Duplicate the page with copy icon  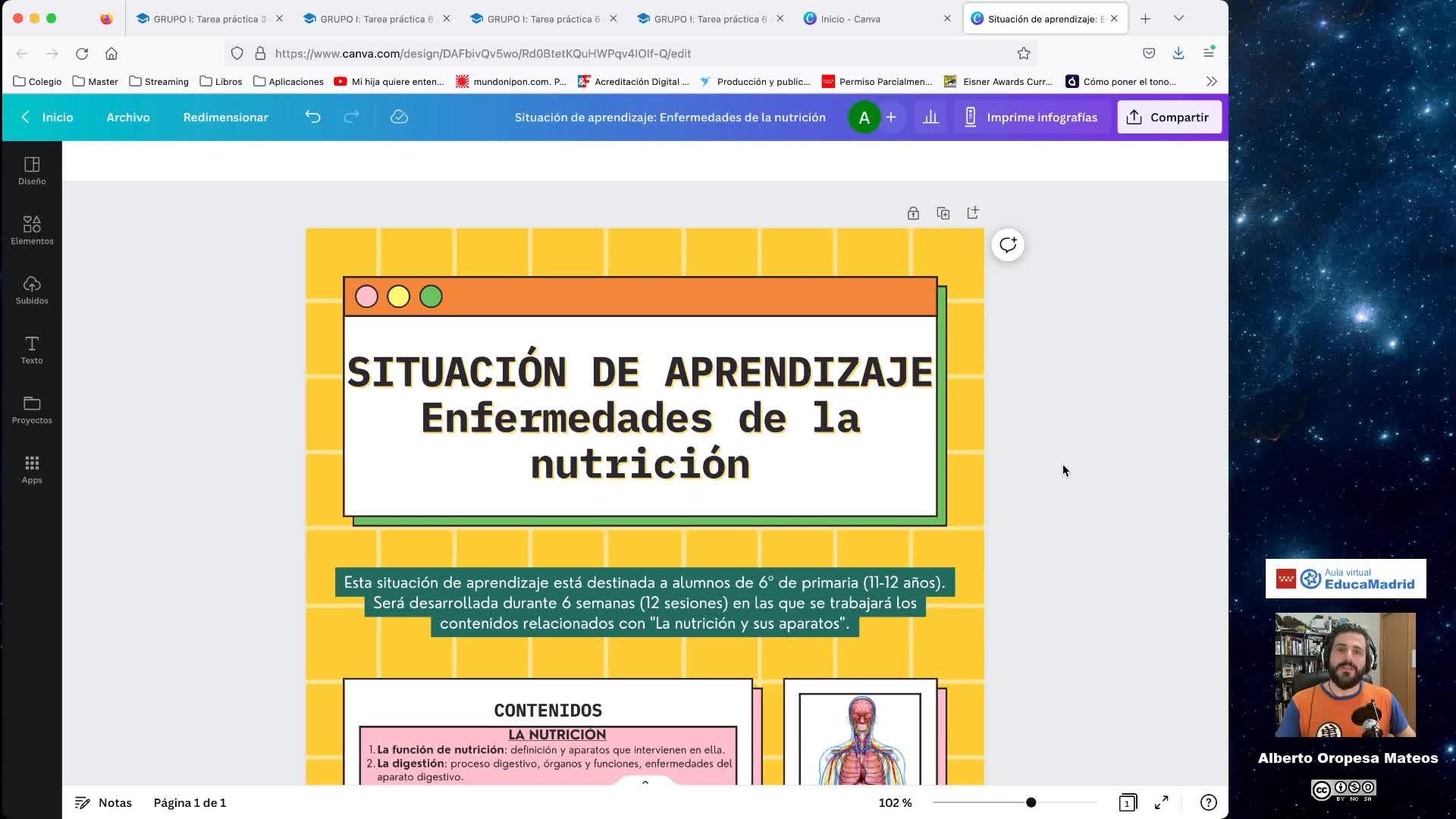point(943,214)
